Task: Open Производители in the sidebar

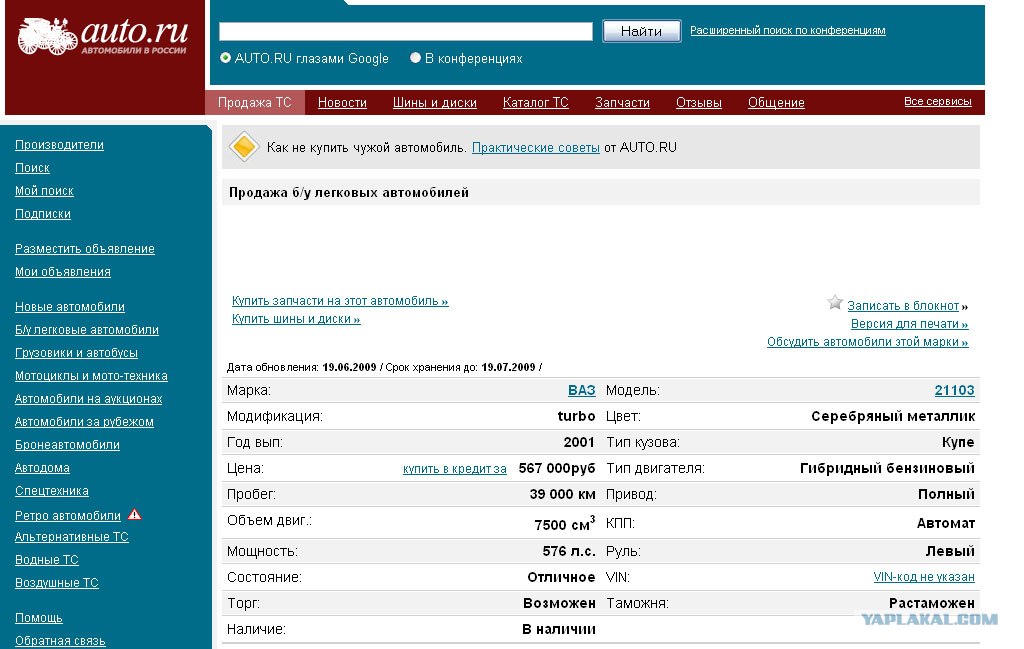Action: pyautogui.click(x=59, y=144)
